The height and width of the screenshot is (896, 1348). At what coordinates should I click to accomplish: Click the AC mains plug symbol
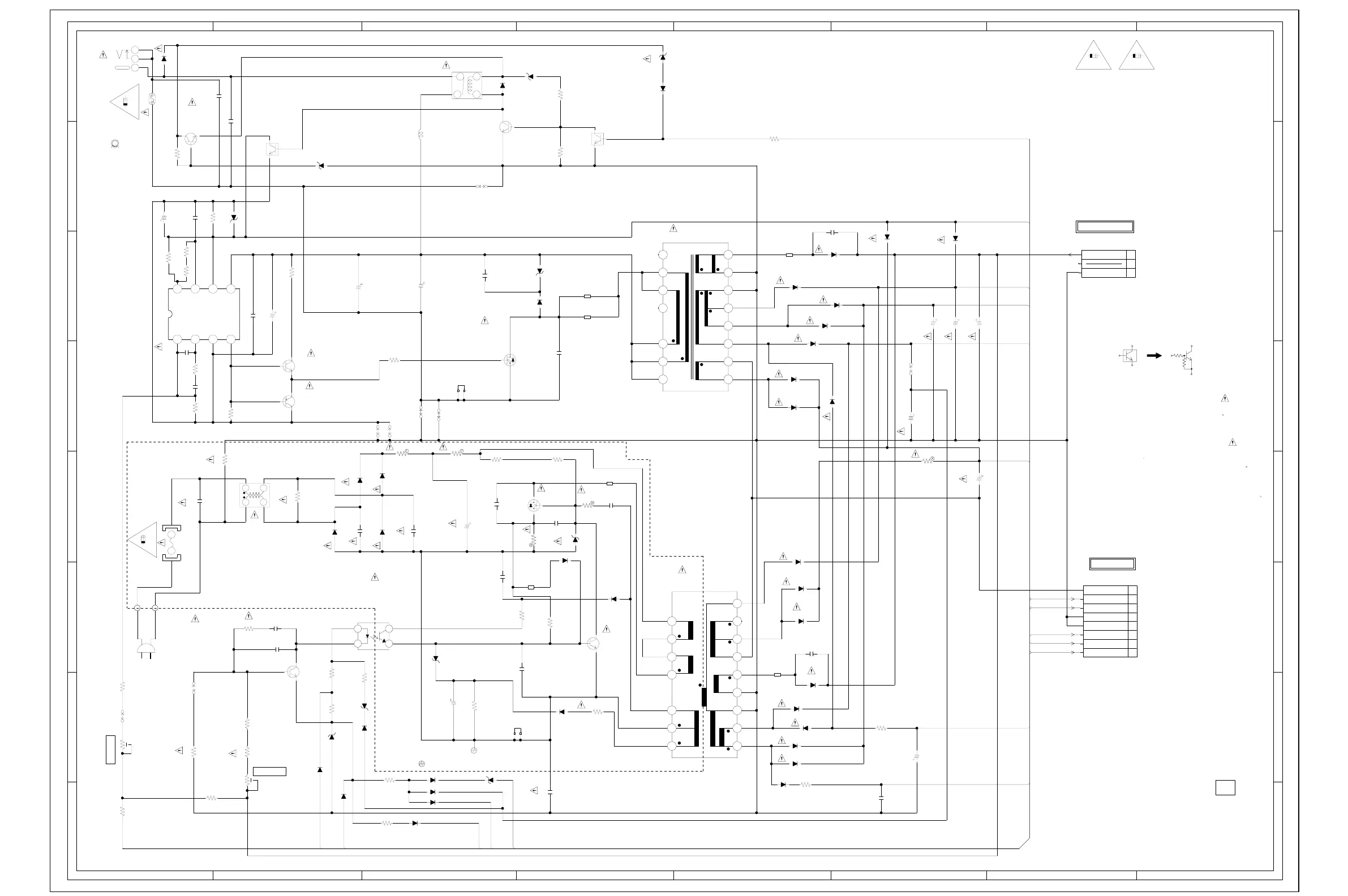click(x=146, y=651)
